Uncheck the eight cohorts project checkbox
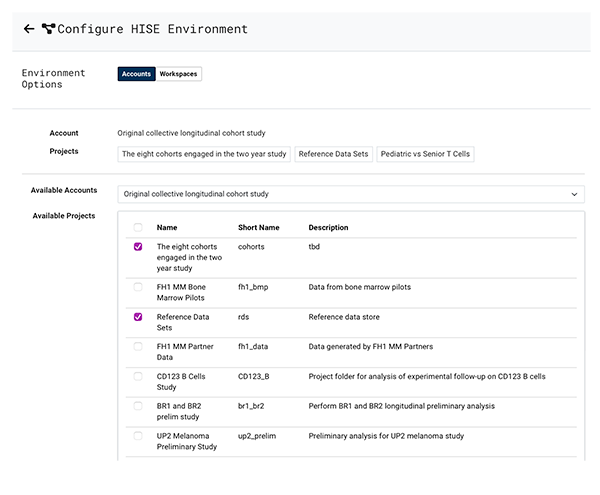Viewport: 600px width, 495px height. pyautogui.click(x=138, y=246)
